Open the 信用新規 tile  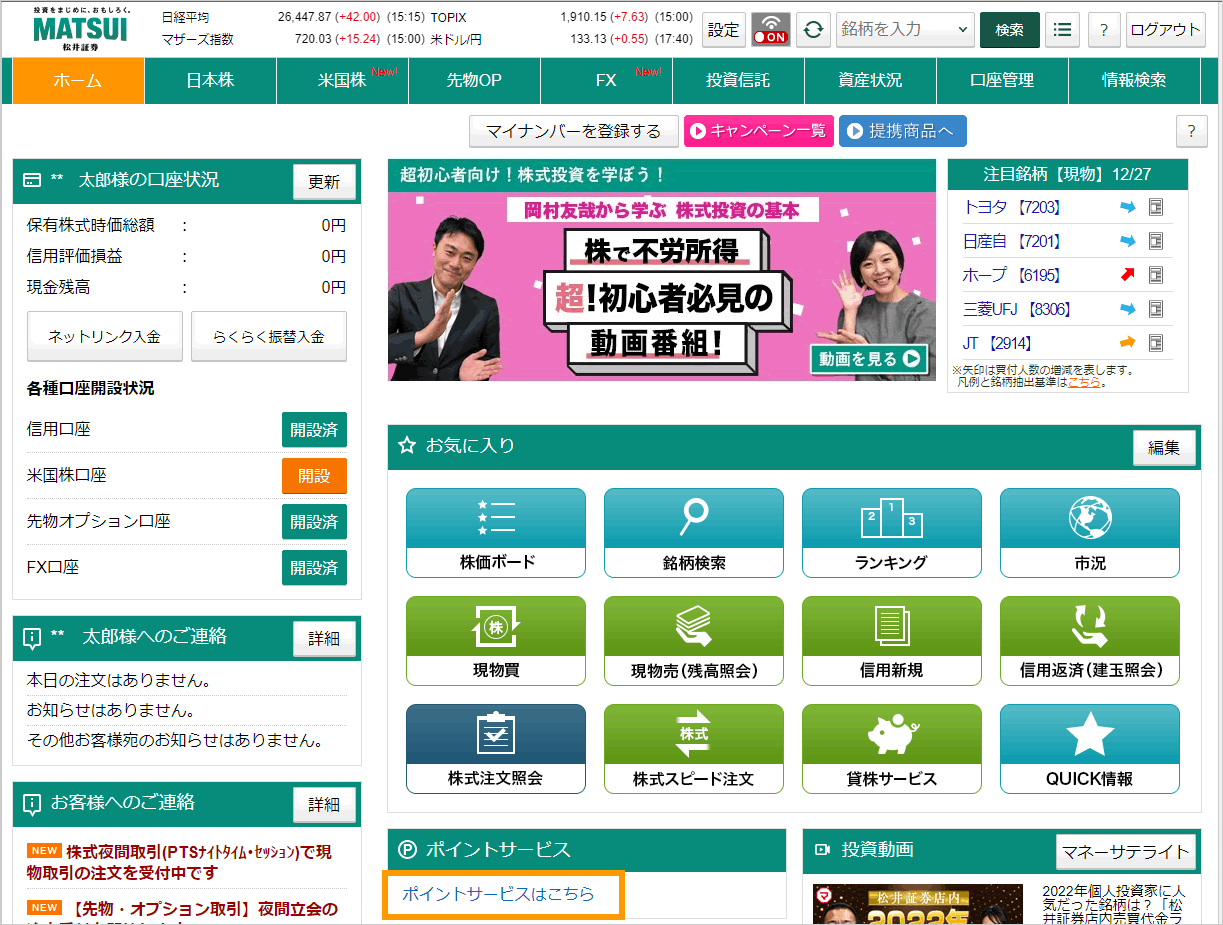[892, 641]
